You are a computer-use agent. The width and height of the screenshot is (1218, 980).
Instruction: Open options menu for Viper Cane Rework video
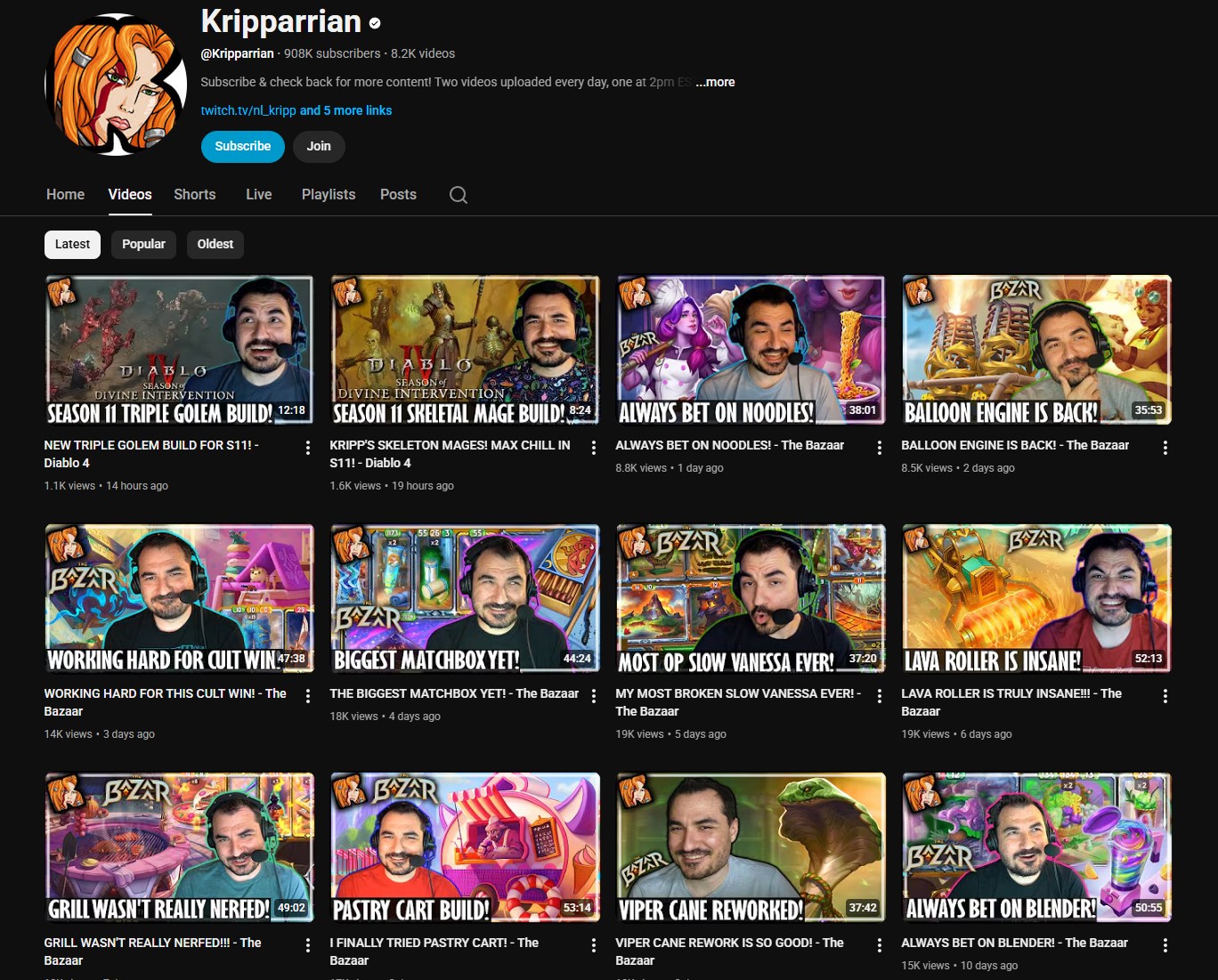click(x=880, y=945)
